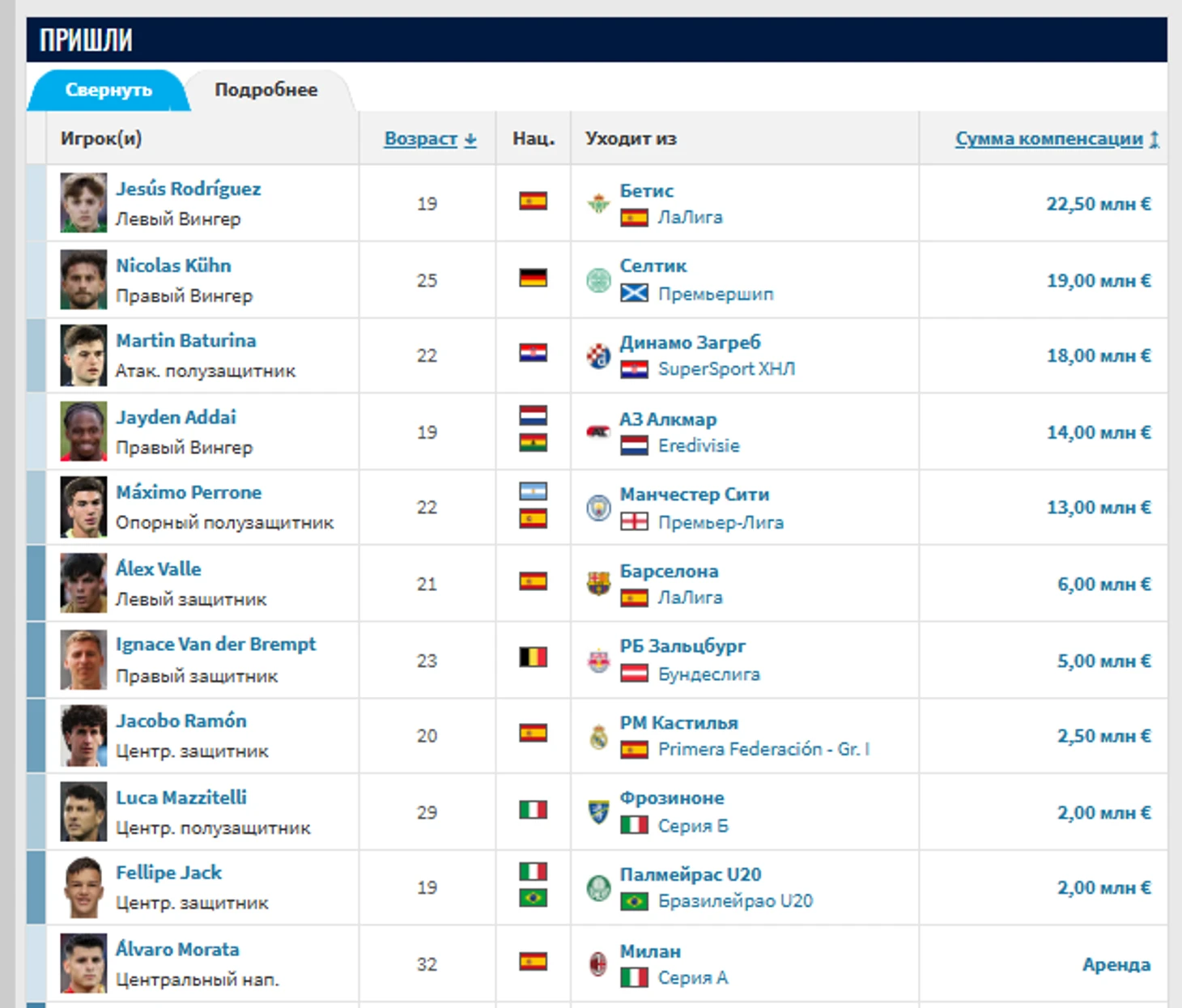Viewport: 1182px width, 1008px height.
Task: Click Jayden Addai's portrait thumbnail
Action: pos(83,432)
